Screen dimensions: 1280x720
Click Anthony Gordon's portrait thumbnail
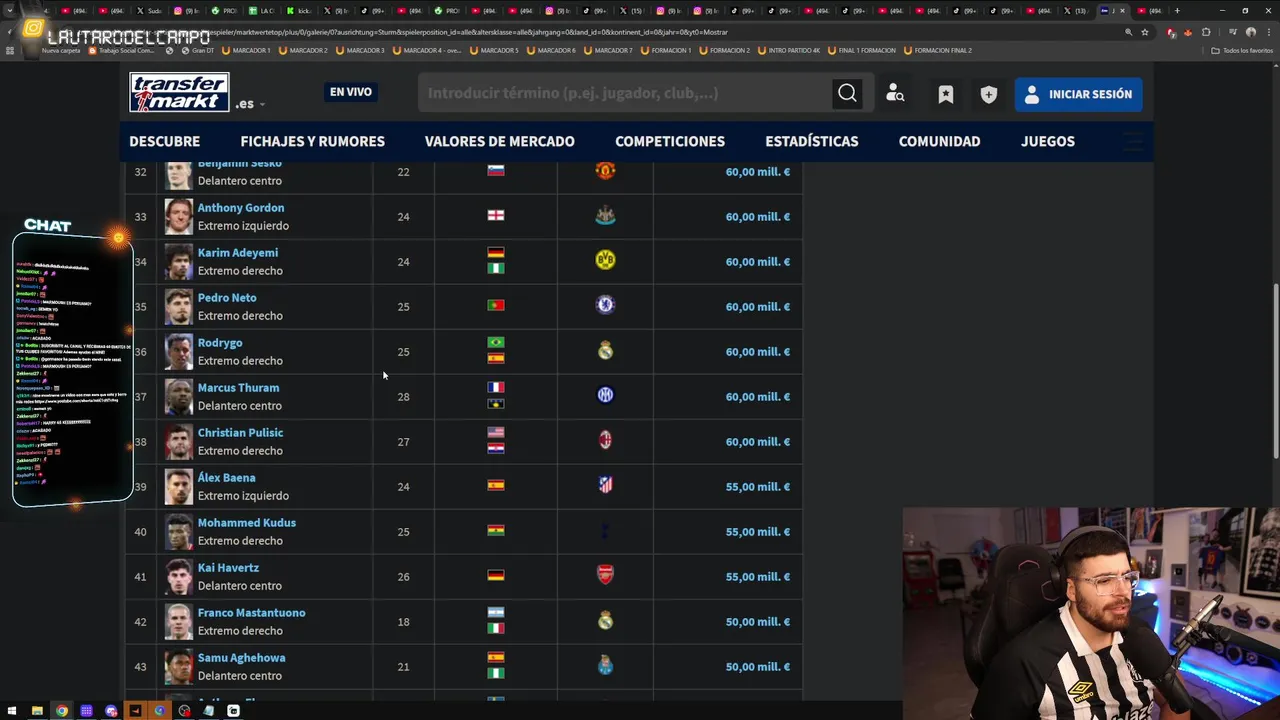[178, 216]
